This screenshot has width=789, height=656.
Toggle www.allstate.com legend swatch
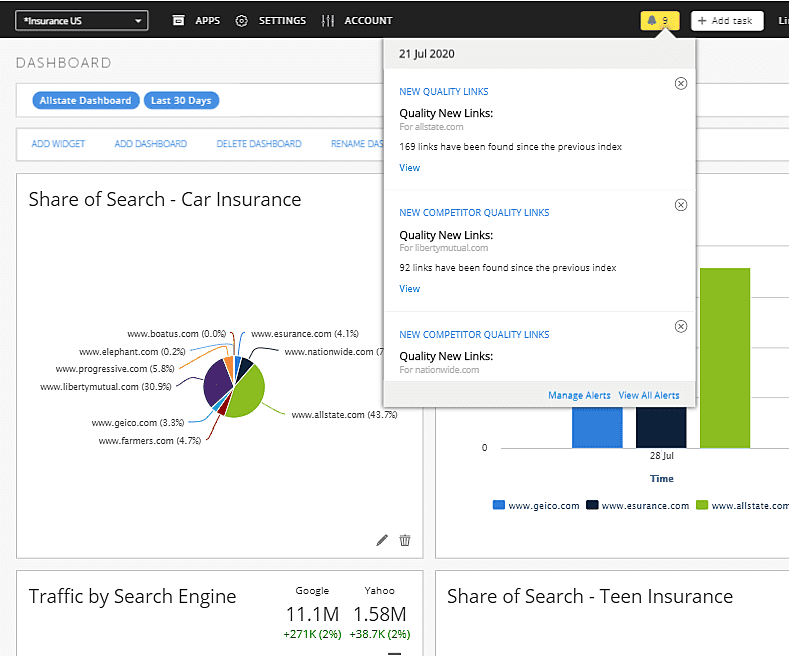pyautogui.click(x=702, y=505)
